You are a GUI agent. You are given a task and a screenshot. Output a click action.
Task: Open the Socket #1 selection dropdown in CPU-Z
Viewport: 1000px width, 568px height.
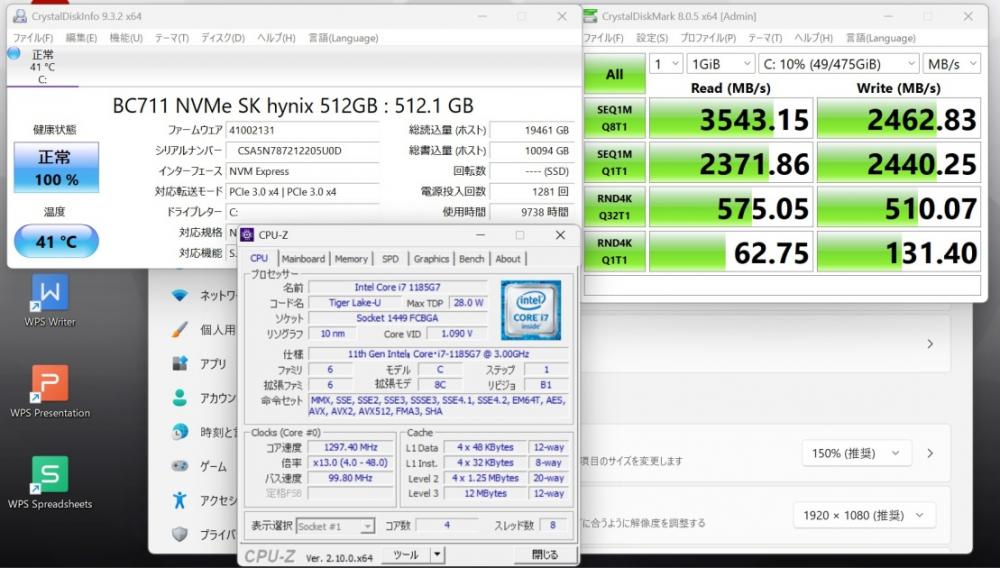pos(335,527)
